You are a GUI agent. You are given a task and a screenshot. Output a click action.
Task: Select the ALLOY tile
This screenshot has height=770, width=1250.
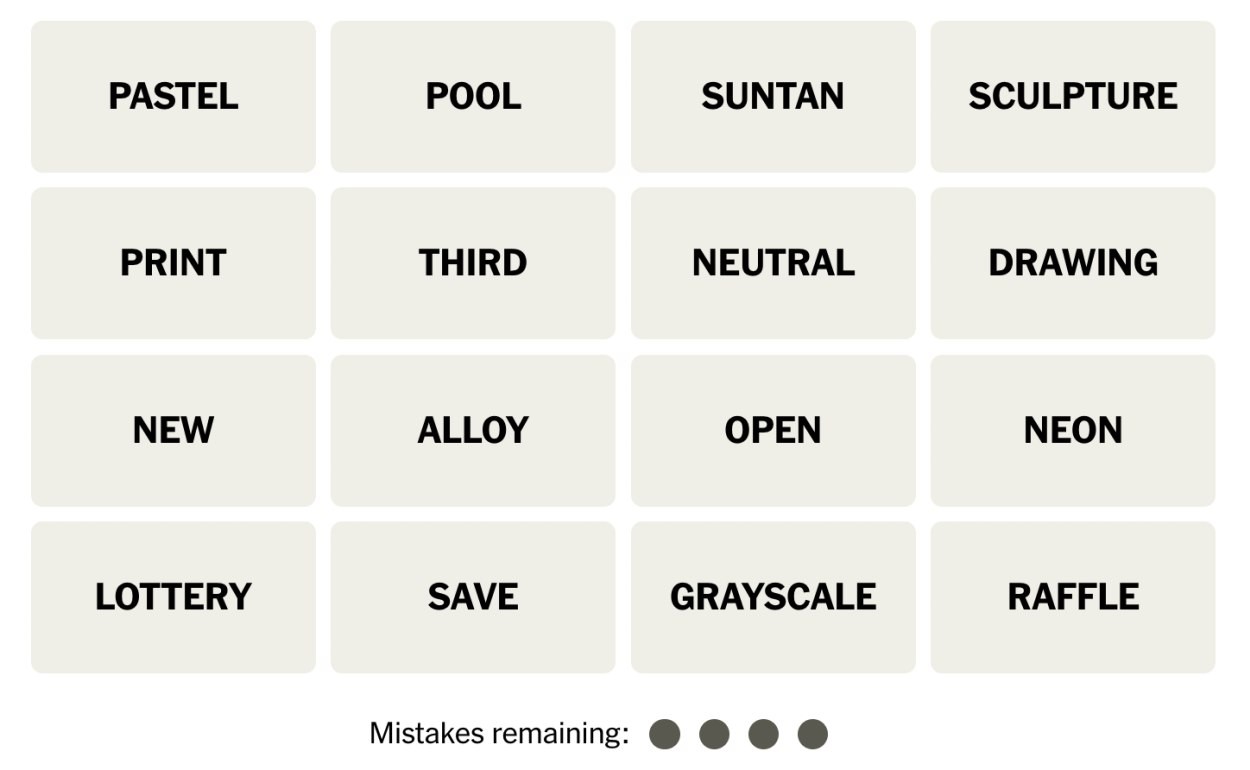(x=473, y=430)
